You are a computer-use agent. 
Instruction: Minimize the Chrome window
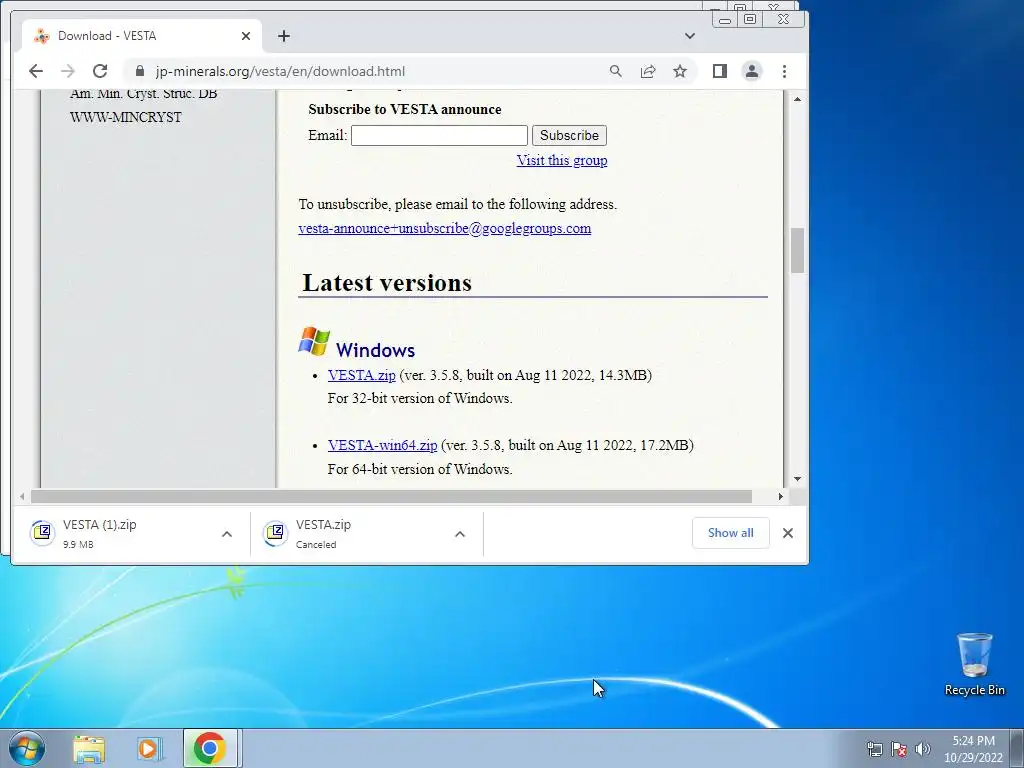pyautogui.click(x=724, y=20)
